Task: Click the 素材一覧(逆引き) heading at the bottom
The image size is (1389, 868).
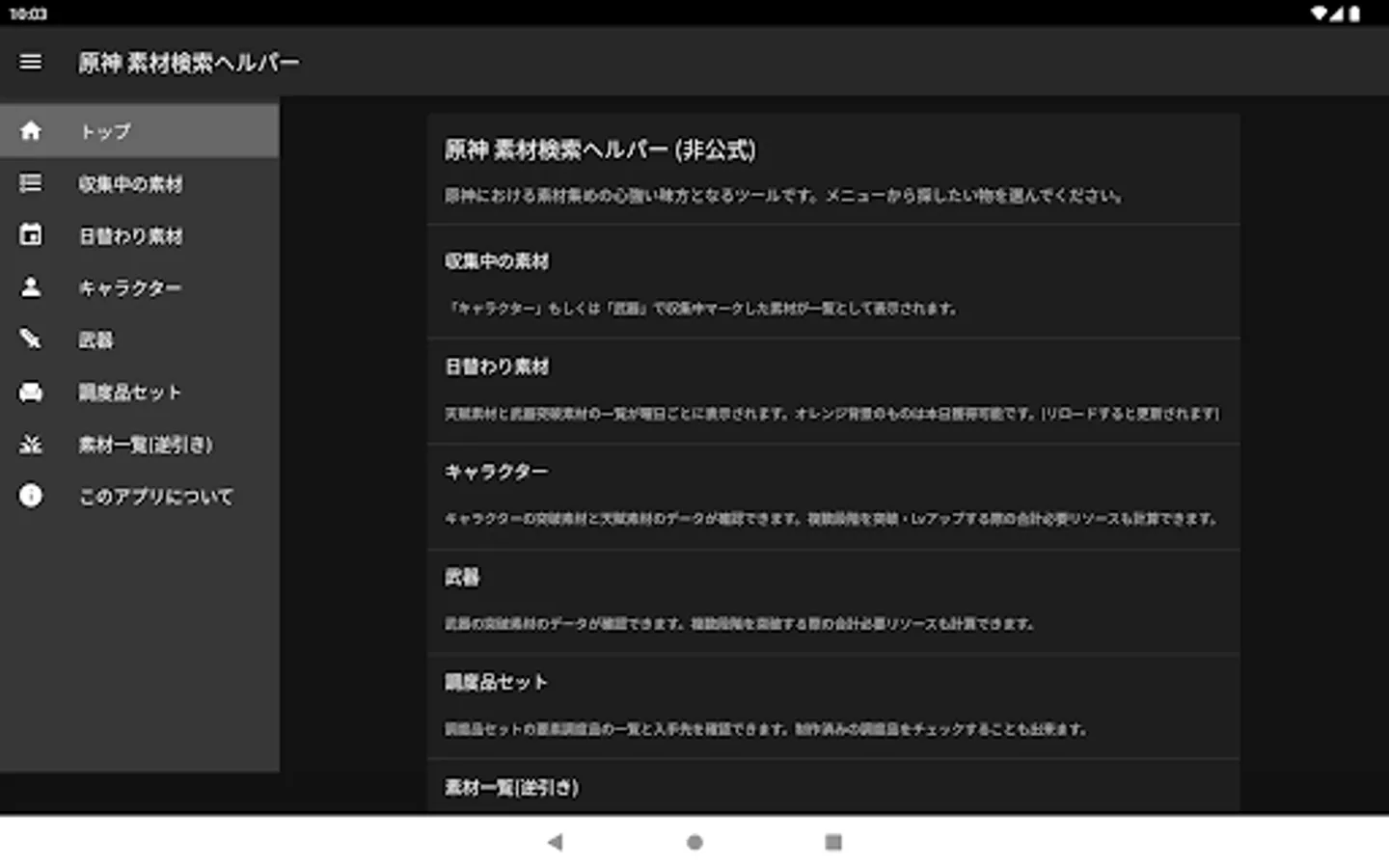Action: click(x=511, y=787)
